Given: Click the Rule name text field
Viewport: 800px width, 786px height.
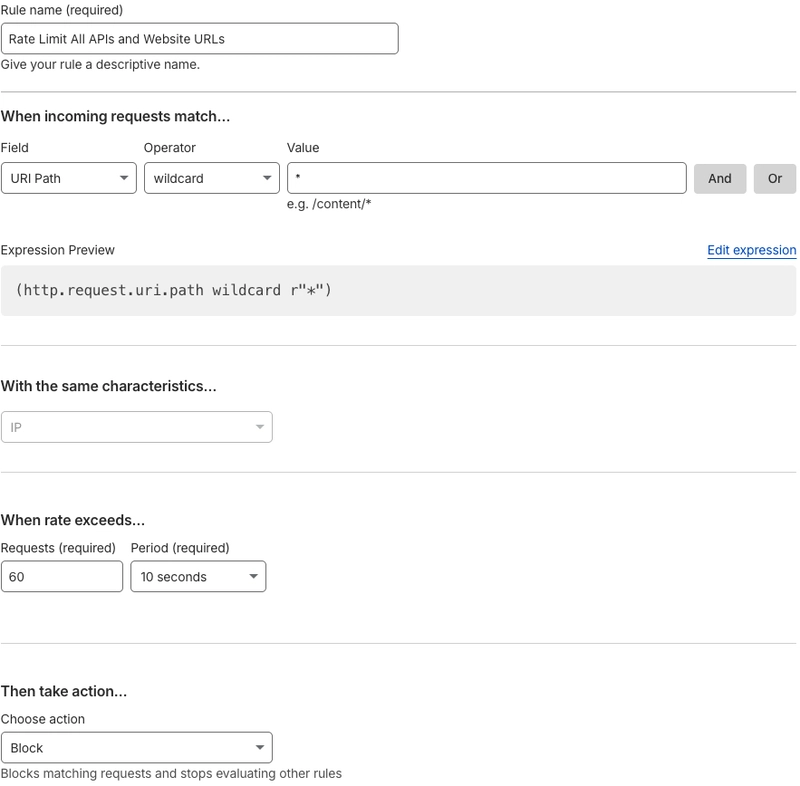Looking at the screenshot, I should (x=199, y=39).
